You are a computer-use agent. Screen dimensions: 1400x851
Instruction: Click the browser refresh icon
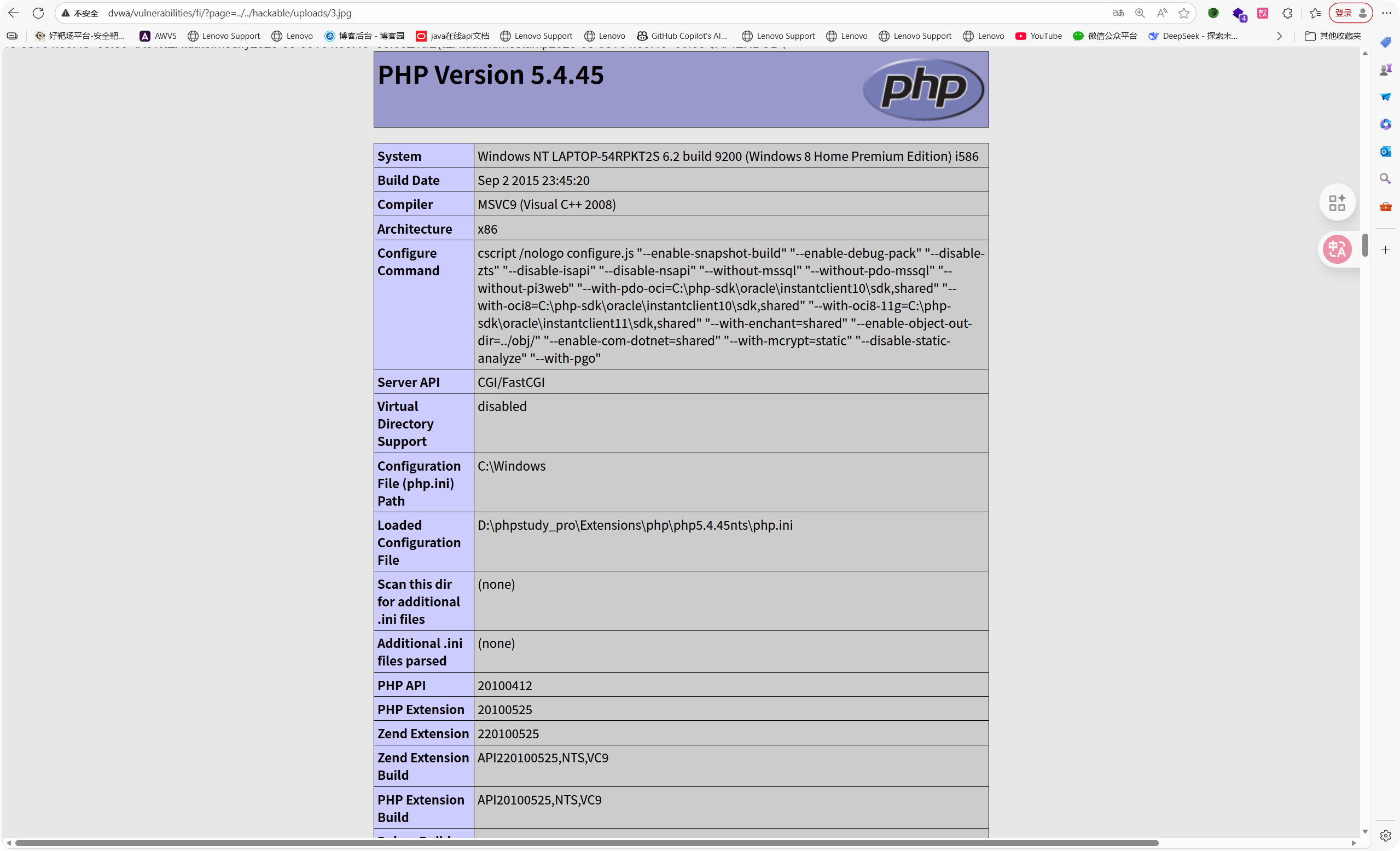pos(38,13)
